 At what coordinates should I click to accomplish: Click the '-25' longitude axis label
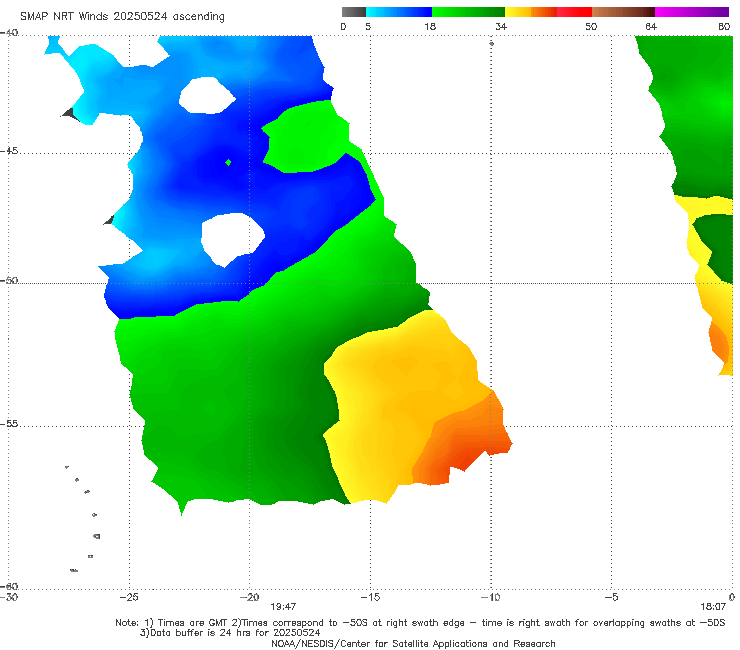coord(129,597)
